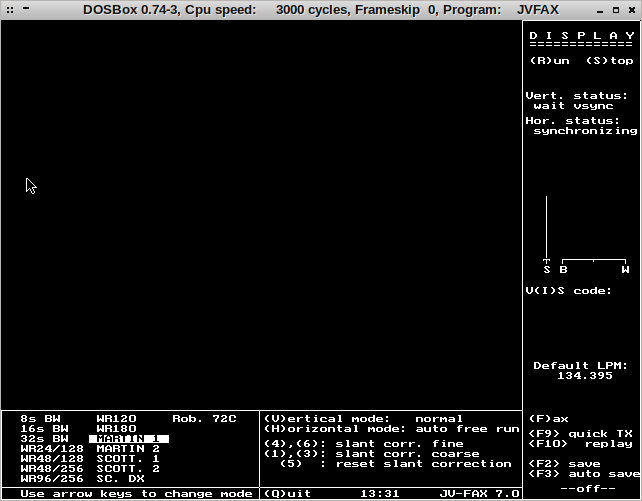
Task: Click the (R)un command
Action: (x=549, y=60)
